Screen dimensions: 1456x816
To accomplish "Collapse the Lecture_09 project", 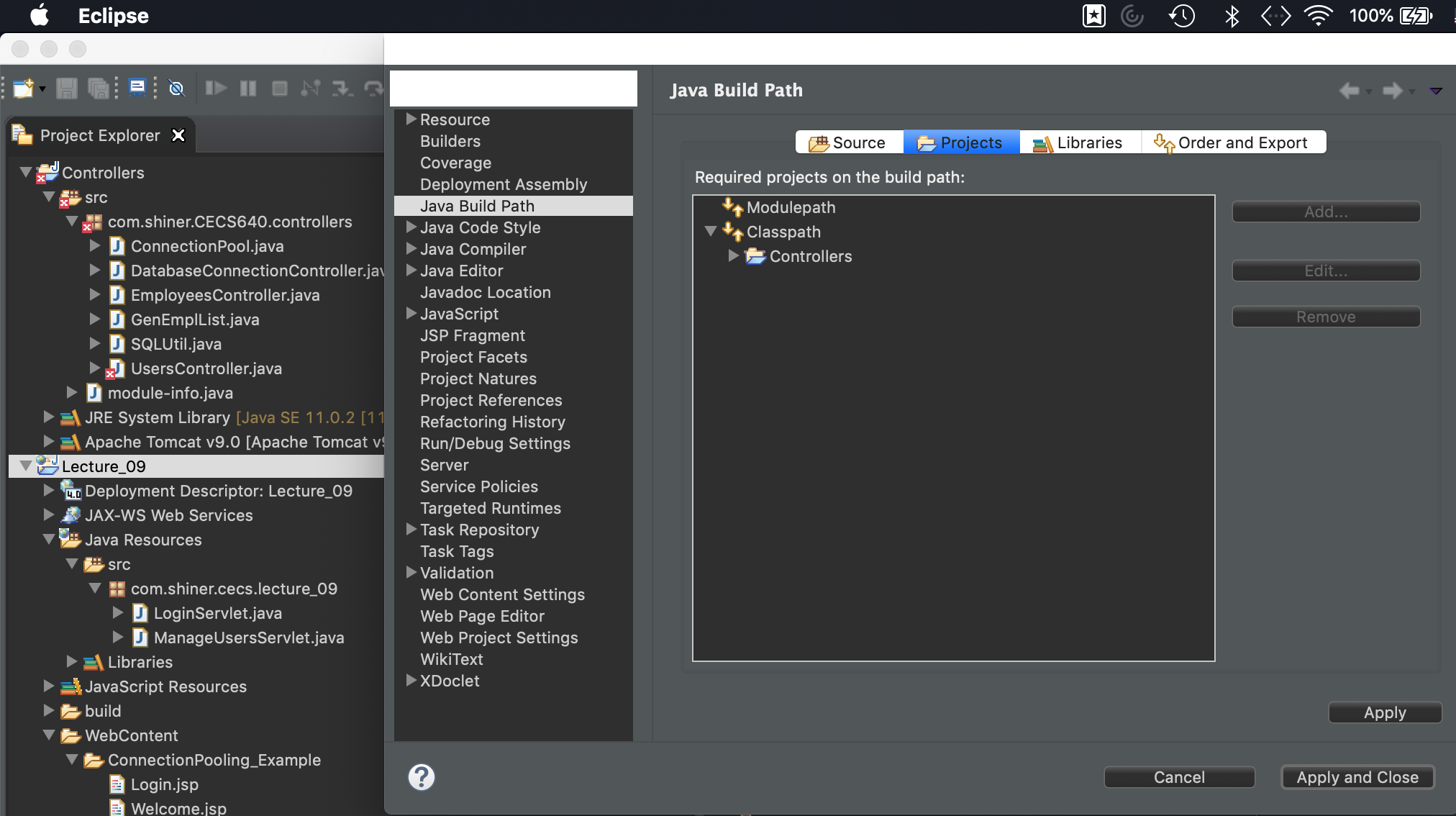I will 26,466.
